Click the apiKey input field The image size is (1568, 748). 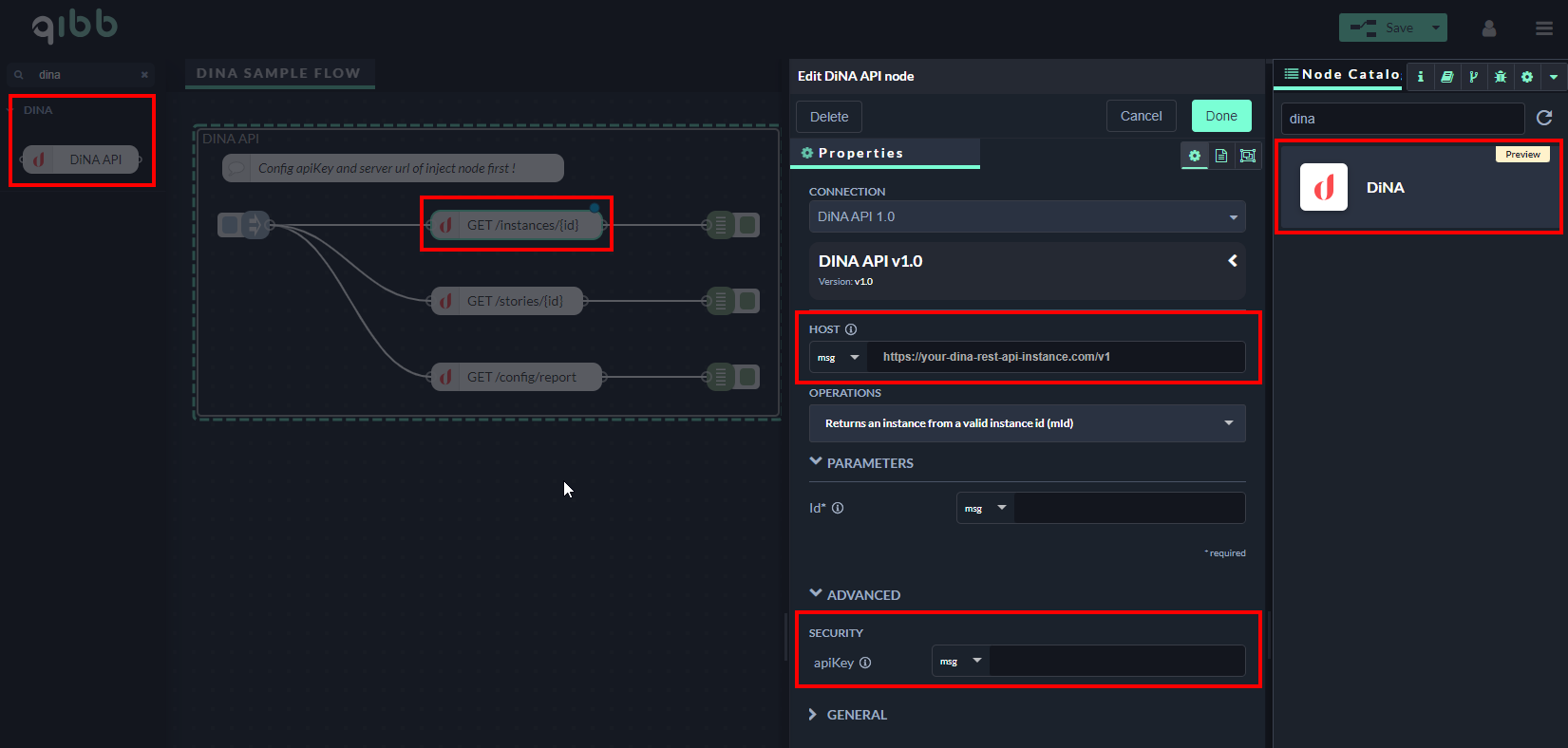tap(1117, 661)
